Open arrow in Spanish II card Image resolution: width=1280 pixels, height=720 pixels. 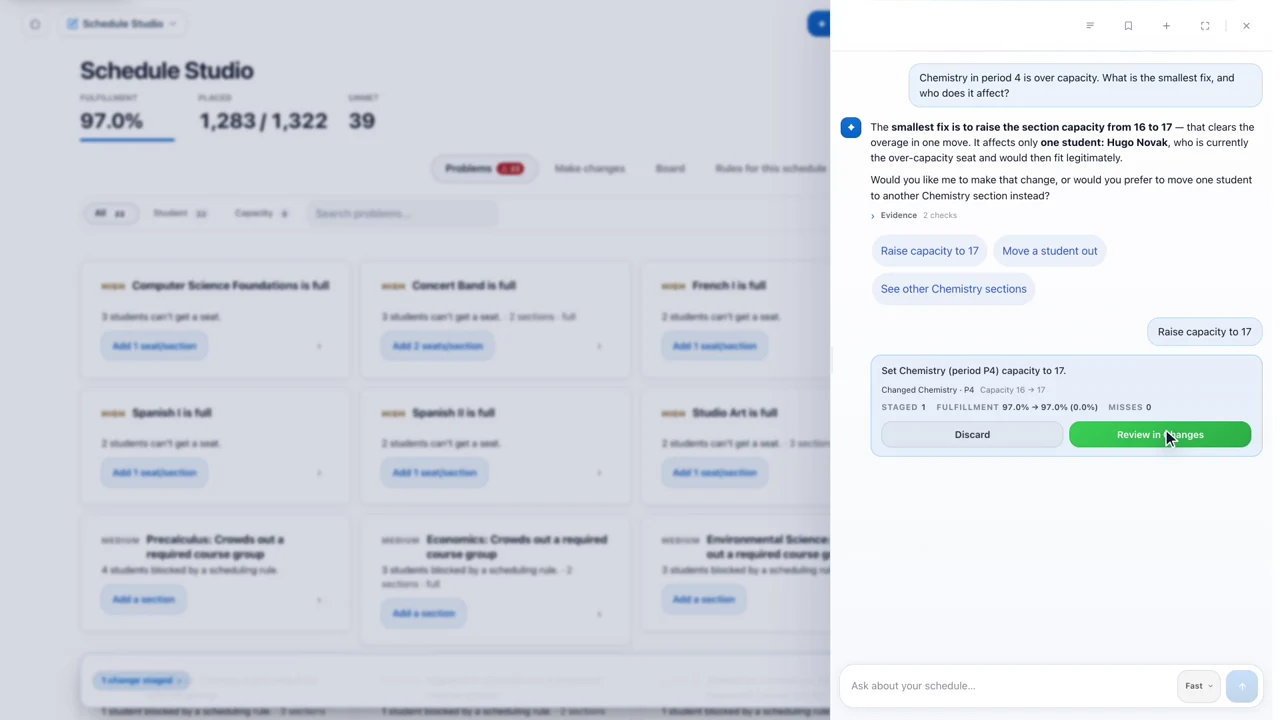[599, 472]
